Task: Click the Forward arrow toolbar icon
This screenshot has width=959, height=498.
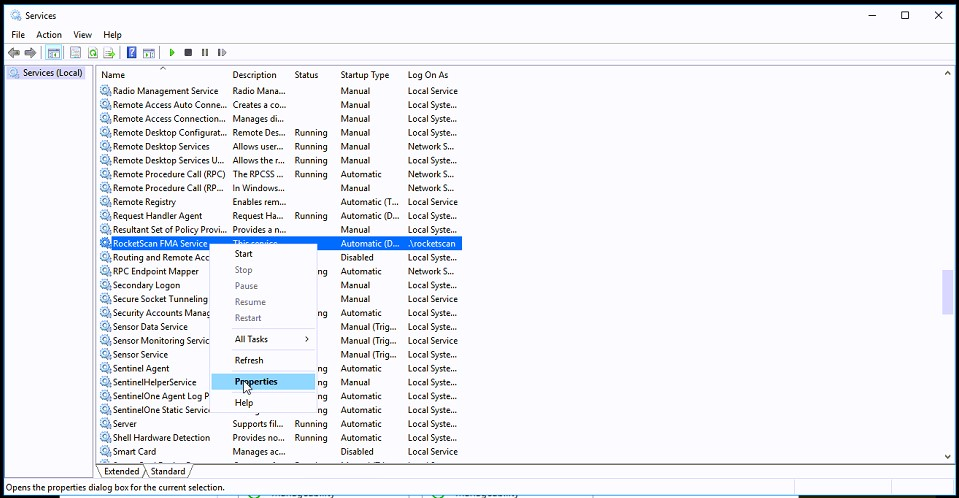Action: click(x=30, y=53)
